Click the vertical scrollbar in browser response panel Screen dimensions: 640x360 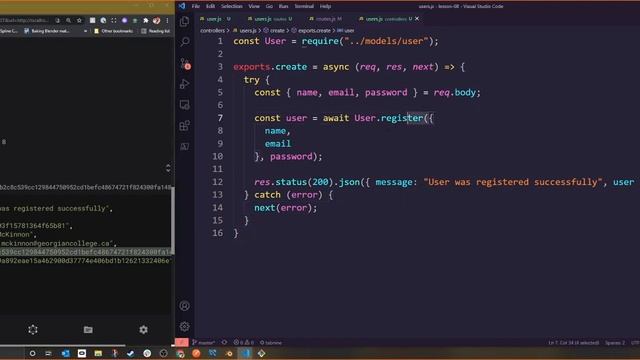coord(173,220)
